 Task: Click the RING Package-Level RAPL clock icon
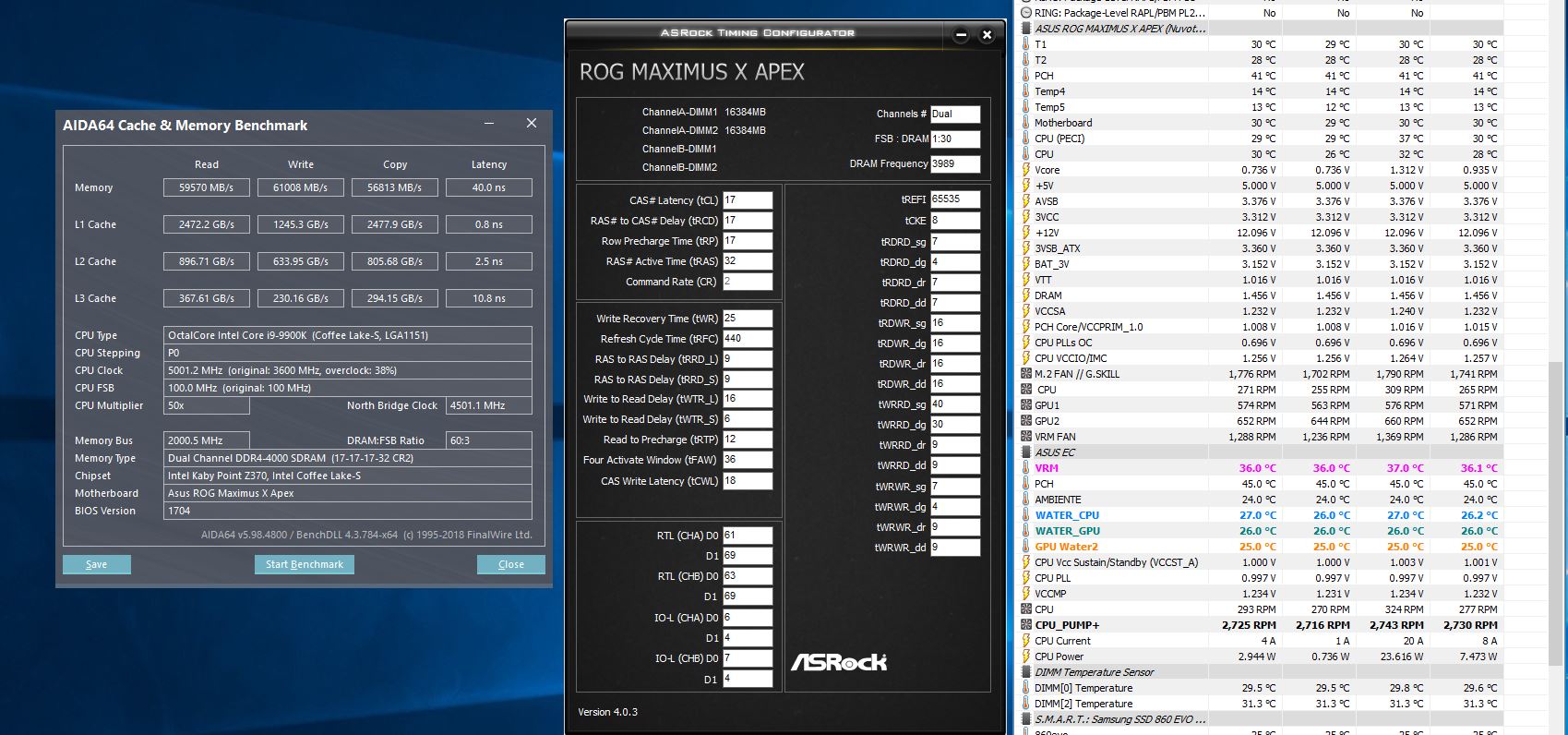click(1026, 13)
